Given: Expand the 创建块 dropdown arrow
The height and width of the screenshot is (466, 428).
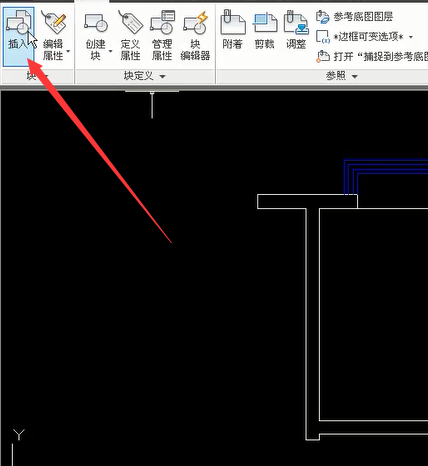Looking at the screenshot, I should [110, 51].
